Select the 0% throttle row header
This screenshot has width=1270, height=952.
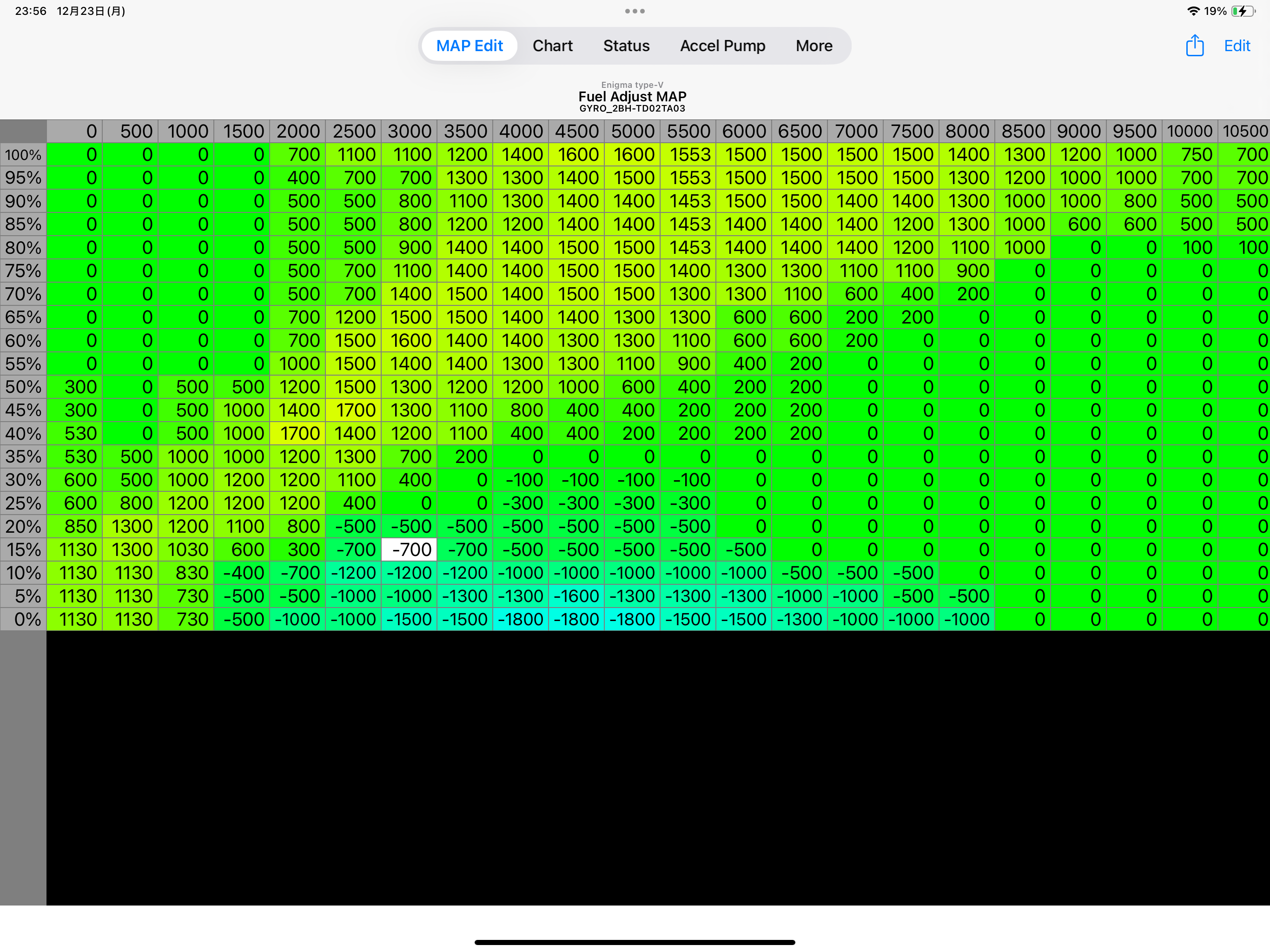click(x=23, y=620)
